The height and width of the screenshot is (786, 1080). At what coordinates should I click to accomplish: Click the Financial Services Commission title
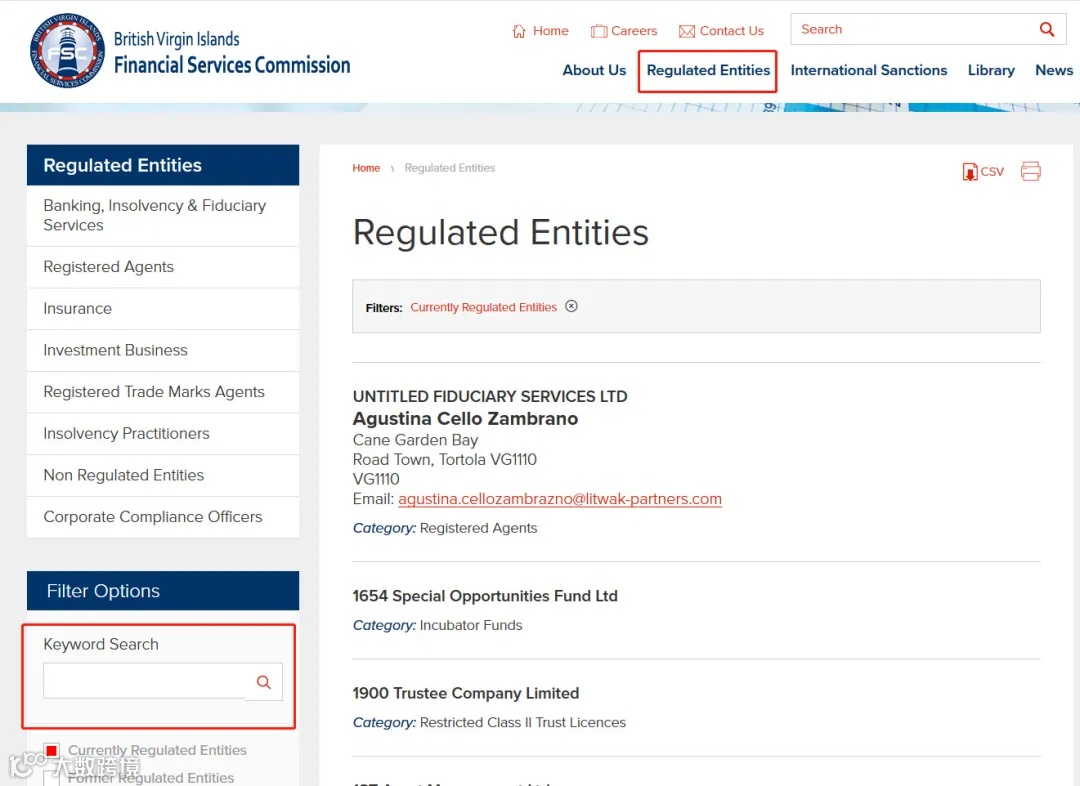coord(232,65)
